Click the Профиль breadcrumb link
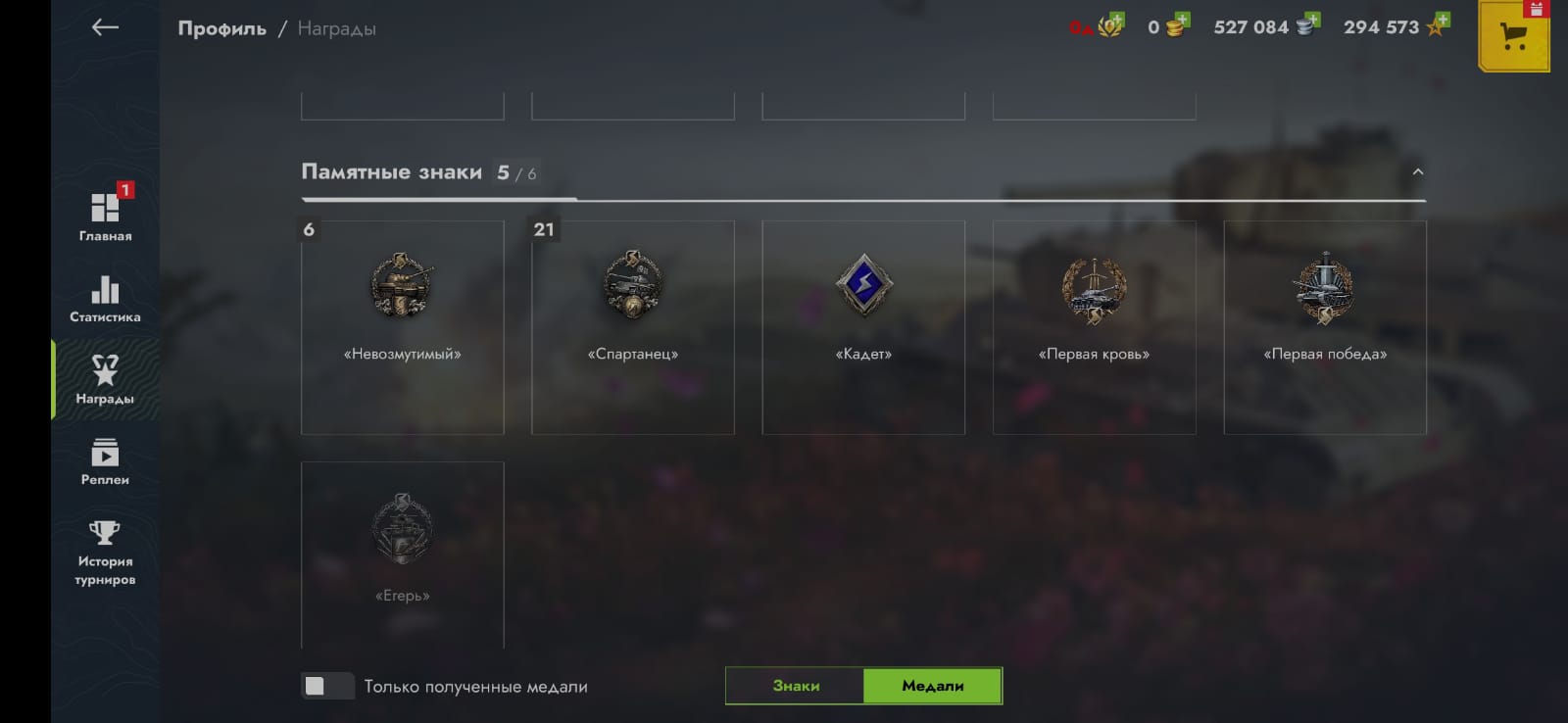 pos(221,28)
